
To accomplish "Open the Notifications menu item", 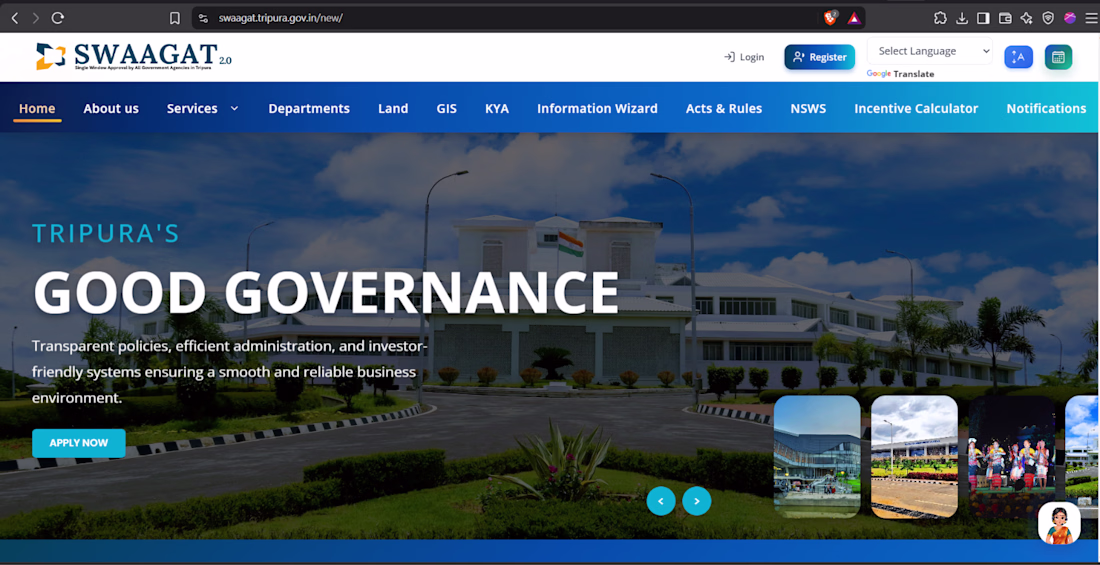I will click(1046, 108).
